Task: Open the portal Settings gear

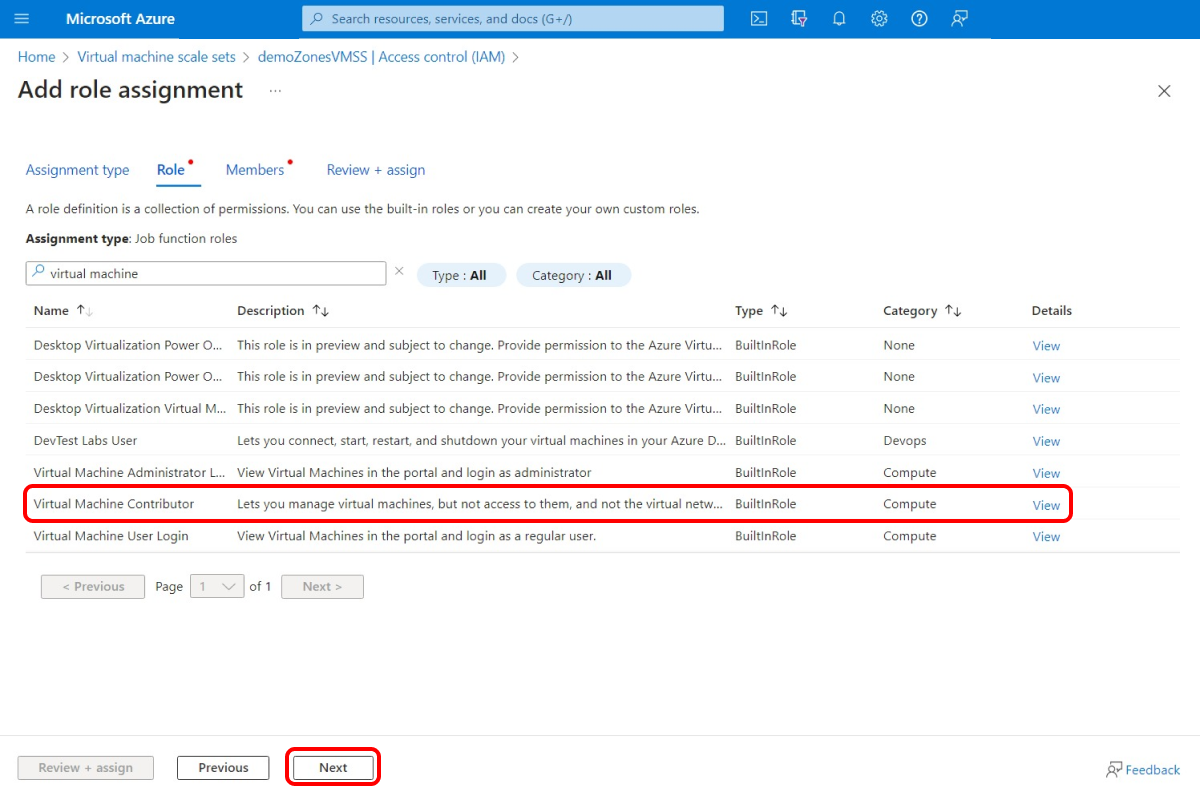Action: [879, 18]
